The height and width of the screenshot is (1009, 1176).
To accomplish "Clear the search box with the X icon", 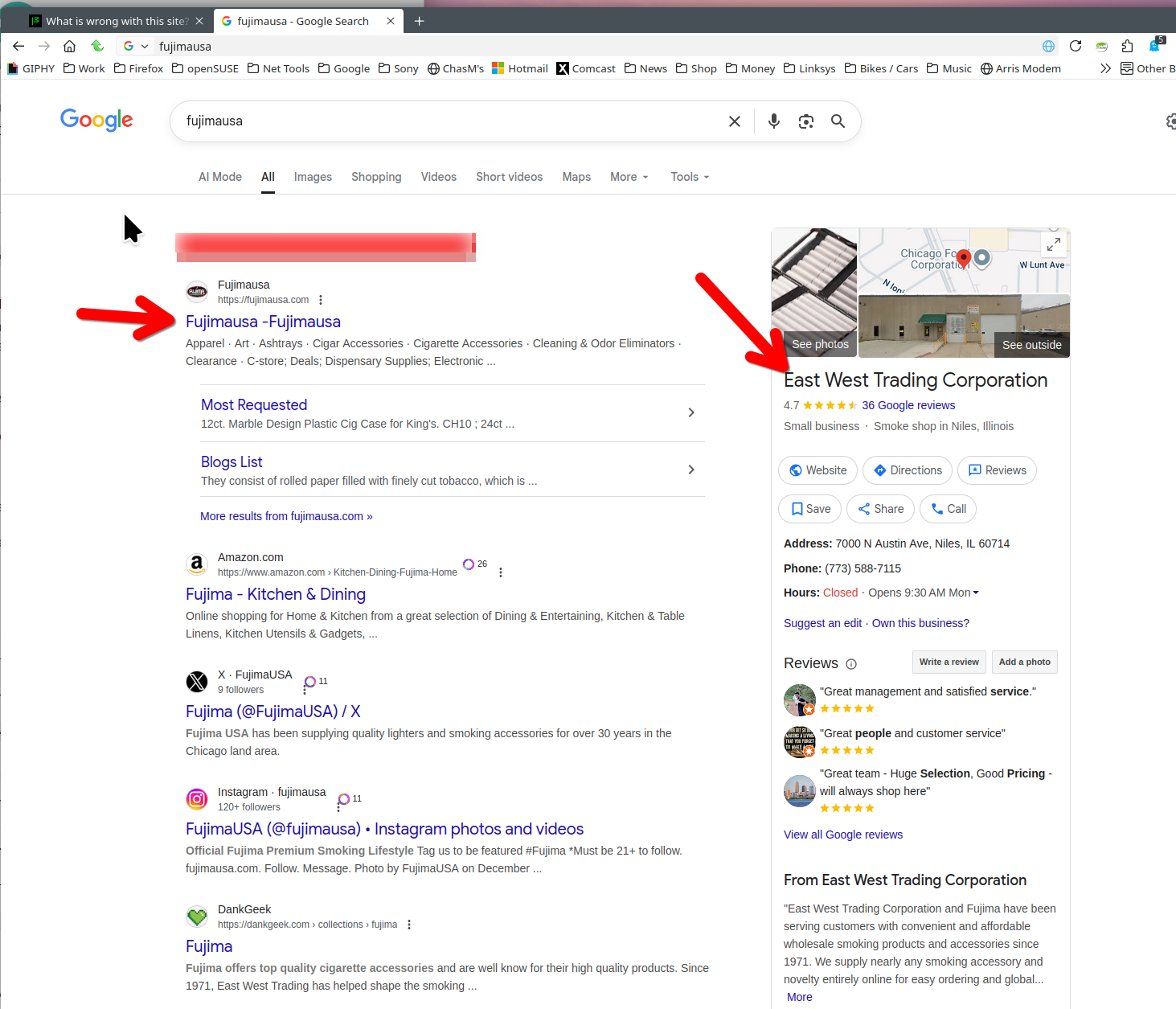I will click(x=735, y=121).
